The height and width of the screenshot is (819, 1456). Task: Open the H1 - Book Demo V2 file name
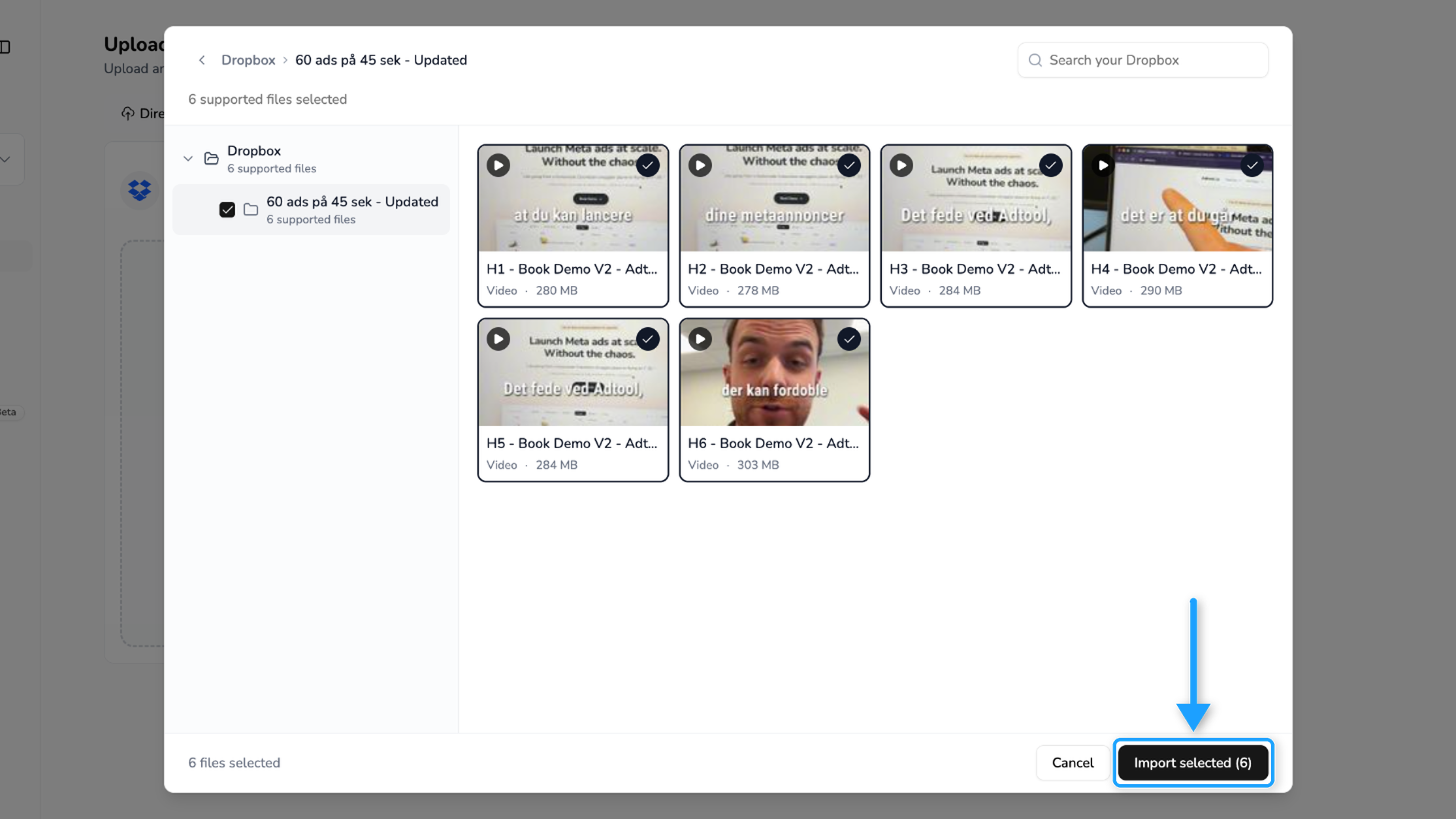tap(572, 269)
